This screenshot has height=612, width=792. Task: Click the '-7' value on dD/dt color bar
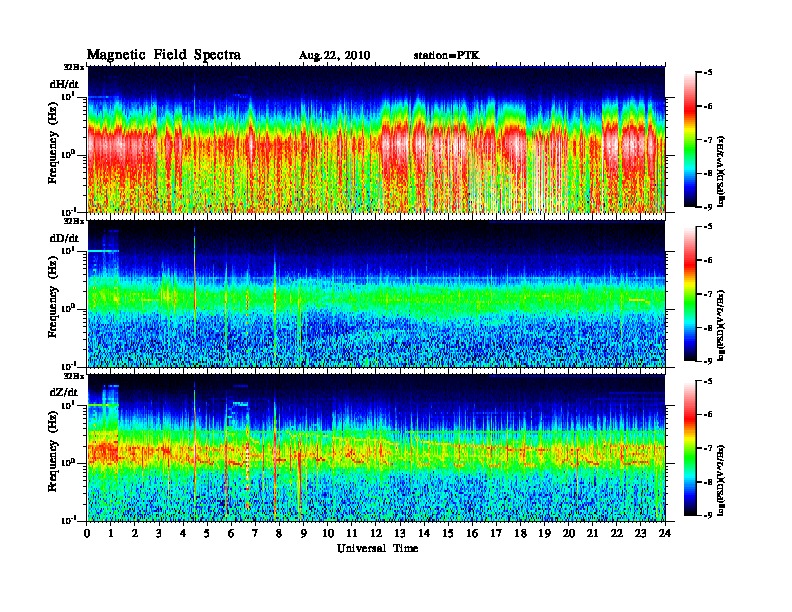[x=708, y=294]
